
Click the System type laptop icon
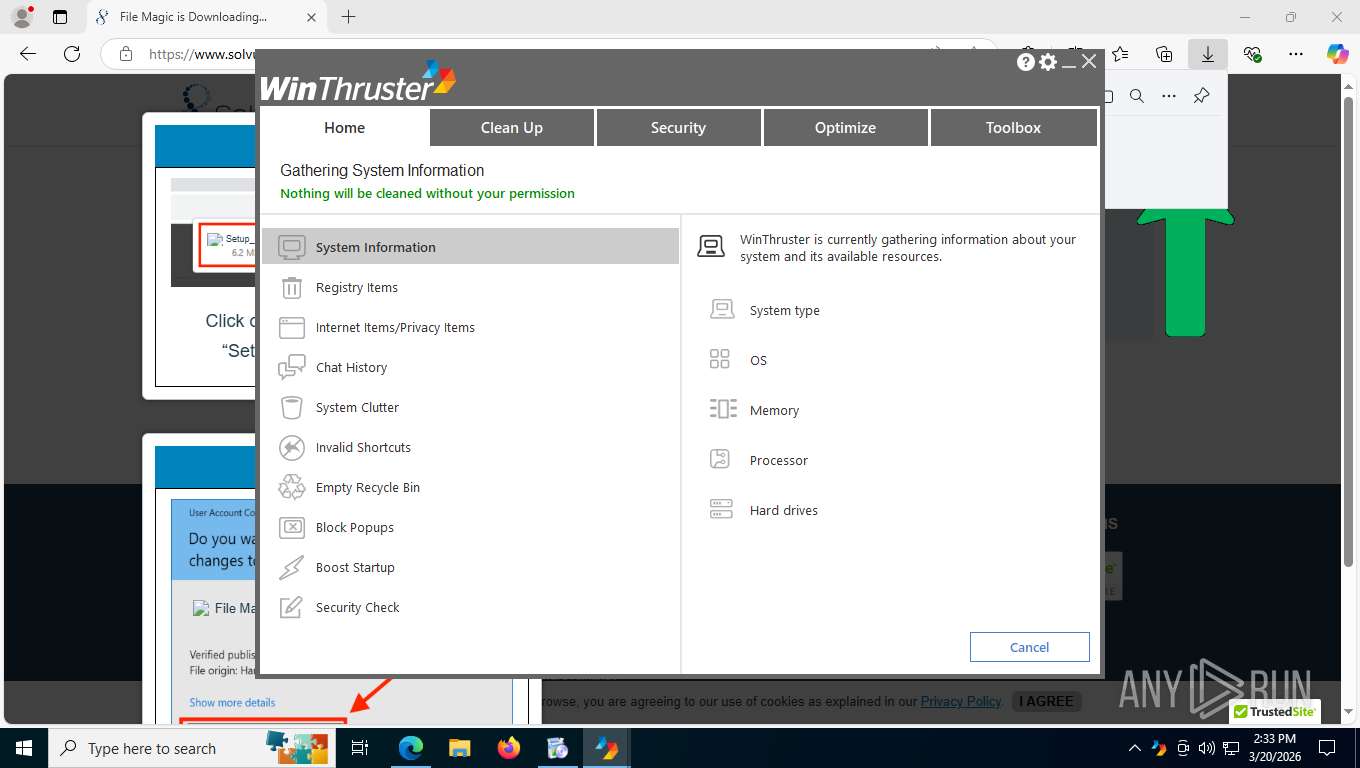[721, 310]
